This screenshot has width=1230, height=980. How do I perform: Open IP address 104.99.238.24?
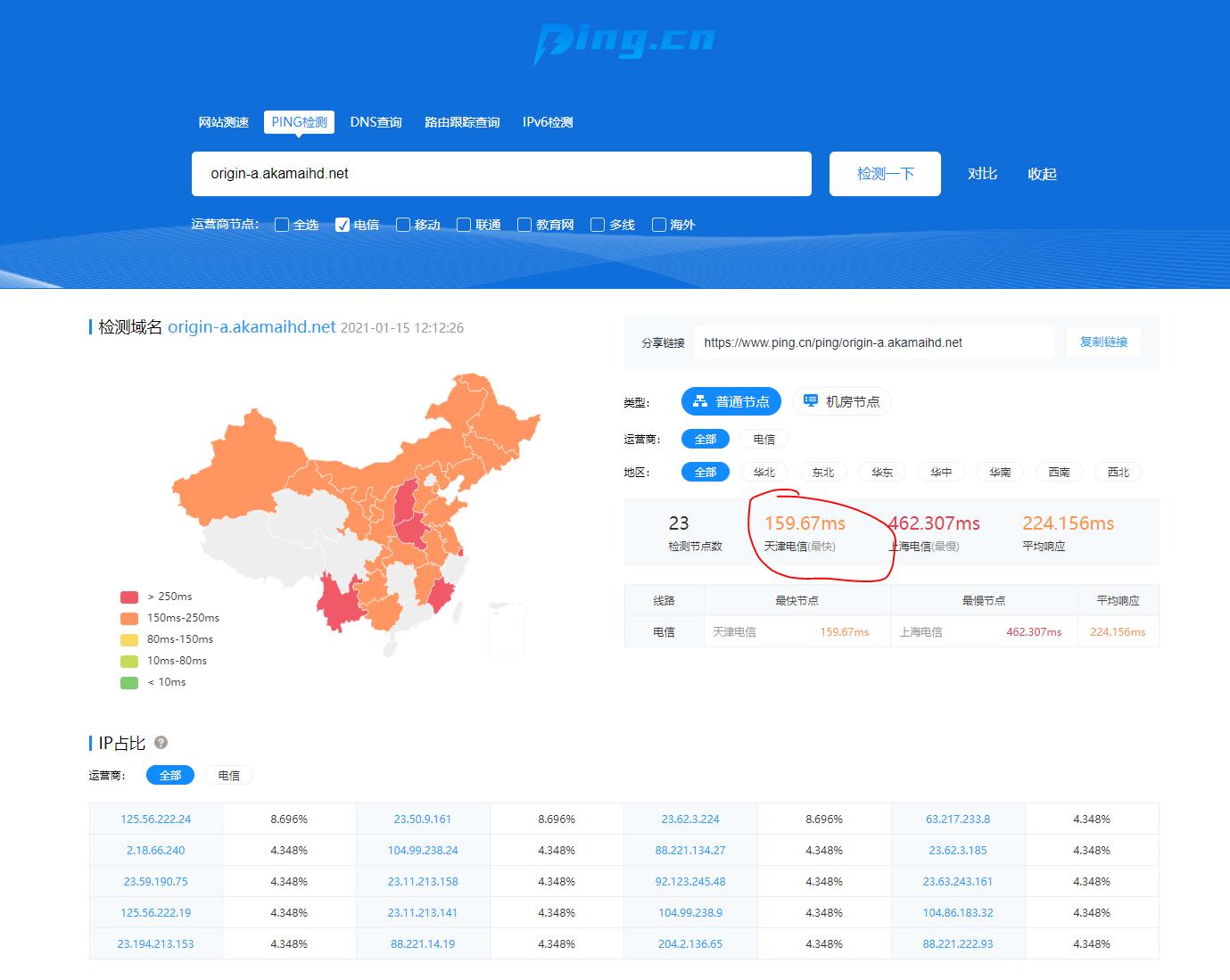pyautogui.click(x=423, y=850)
